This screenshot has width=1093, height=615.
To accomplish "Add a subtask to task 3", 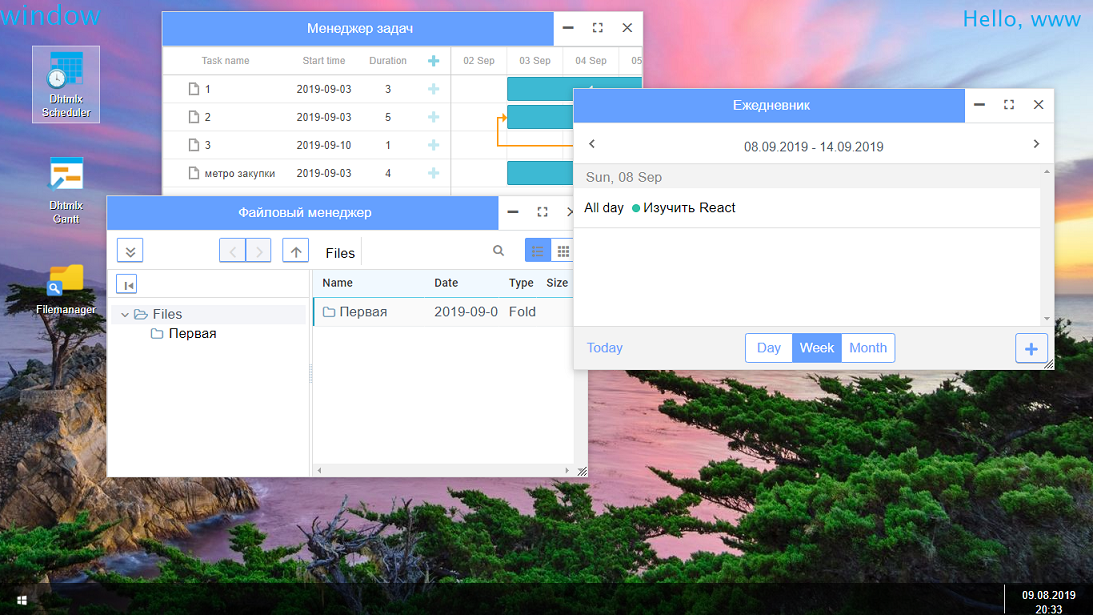I will 434,144.
